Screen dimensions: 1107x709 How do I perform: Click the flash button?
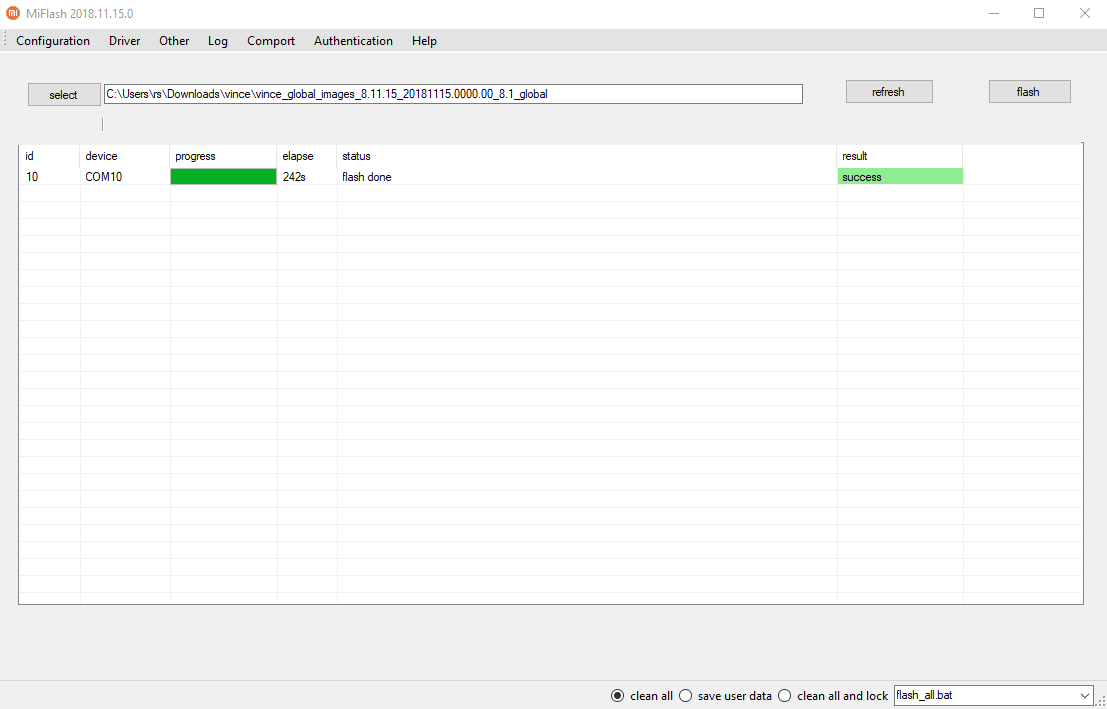pos(1029,92)
